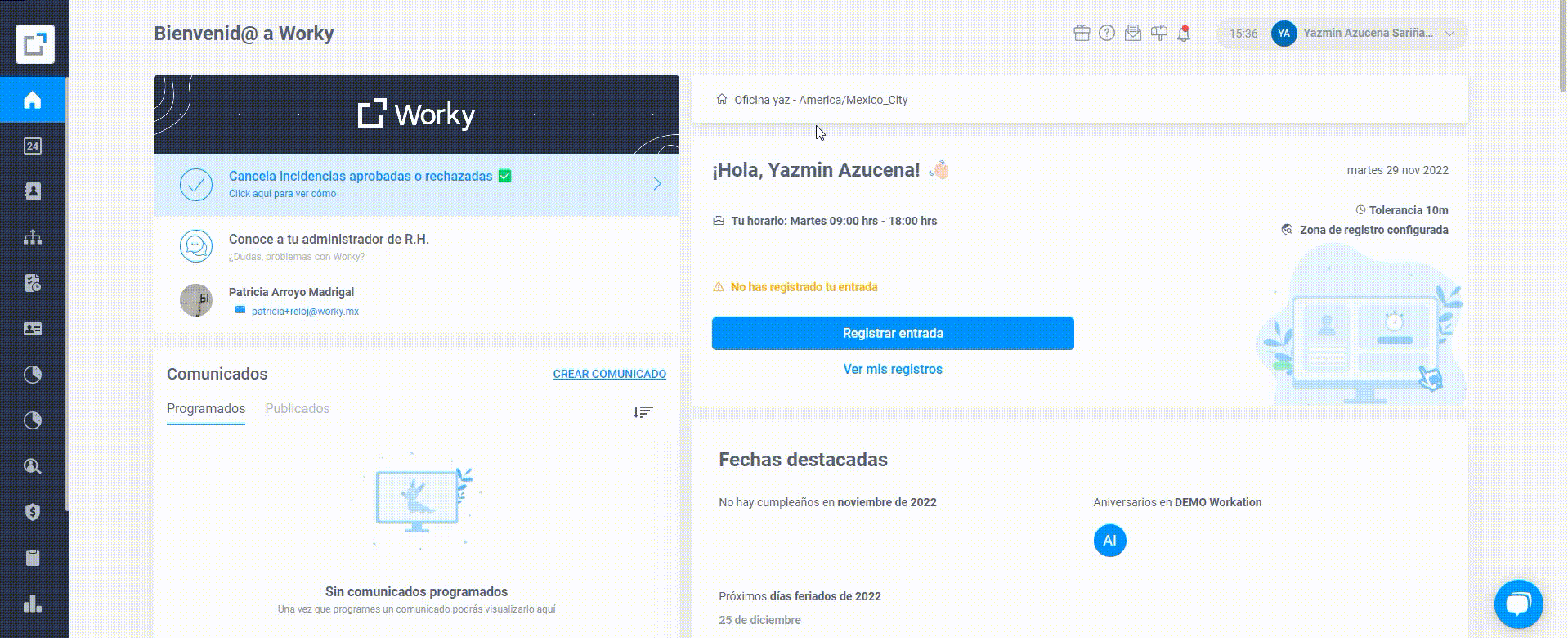
Task: Open the clipboard sidebar icon
Action: click(x=33, y=558)
